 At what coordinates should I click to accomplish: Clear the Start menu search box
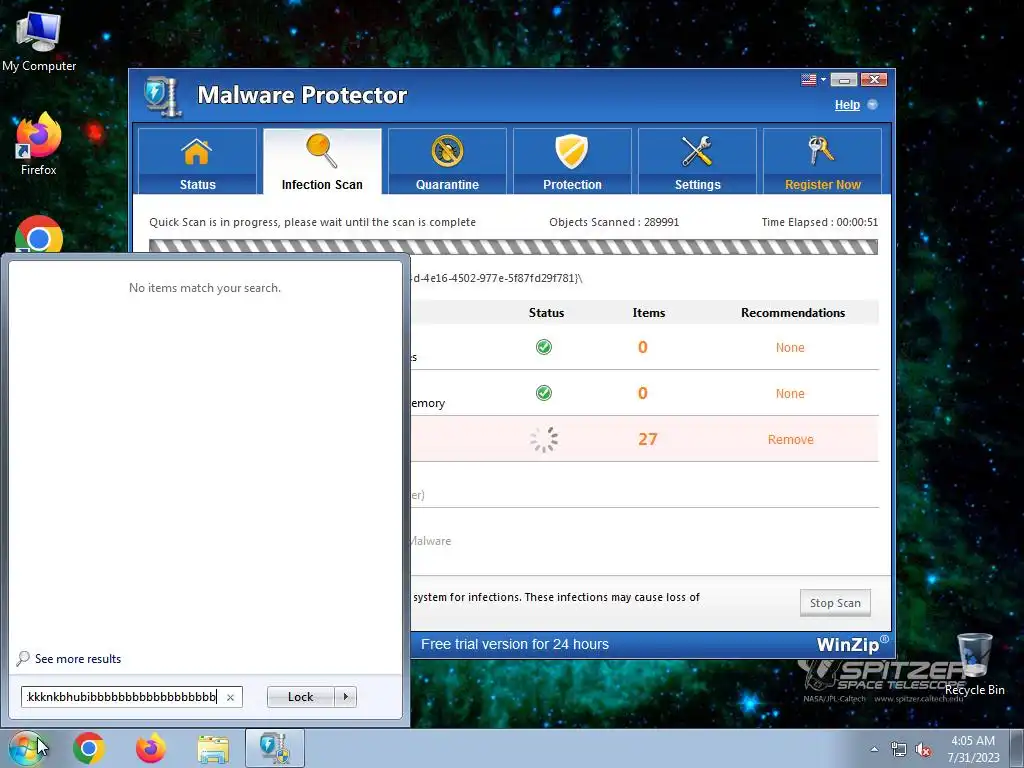(x=230, y=697)
